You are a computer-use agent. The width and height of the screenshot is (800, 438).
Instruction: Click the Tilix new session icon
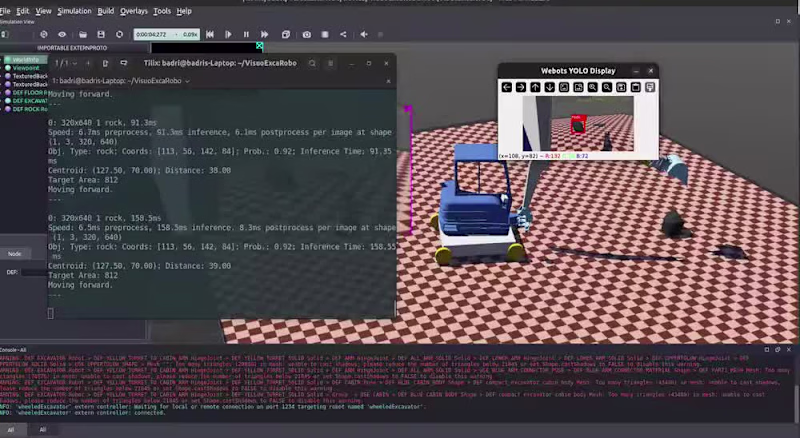[106, 63]
